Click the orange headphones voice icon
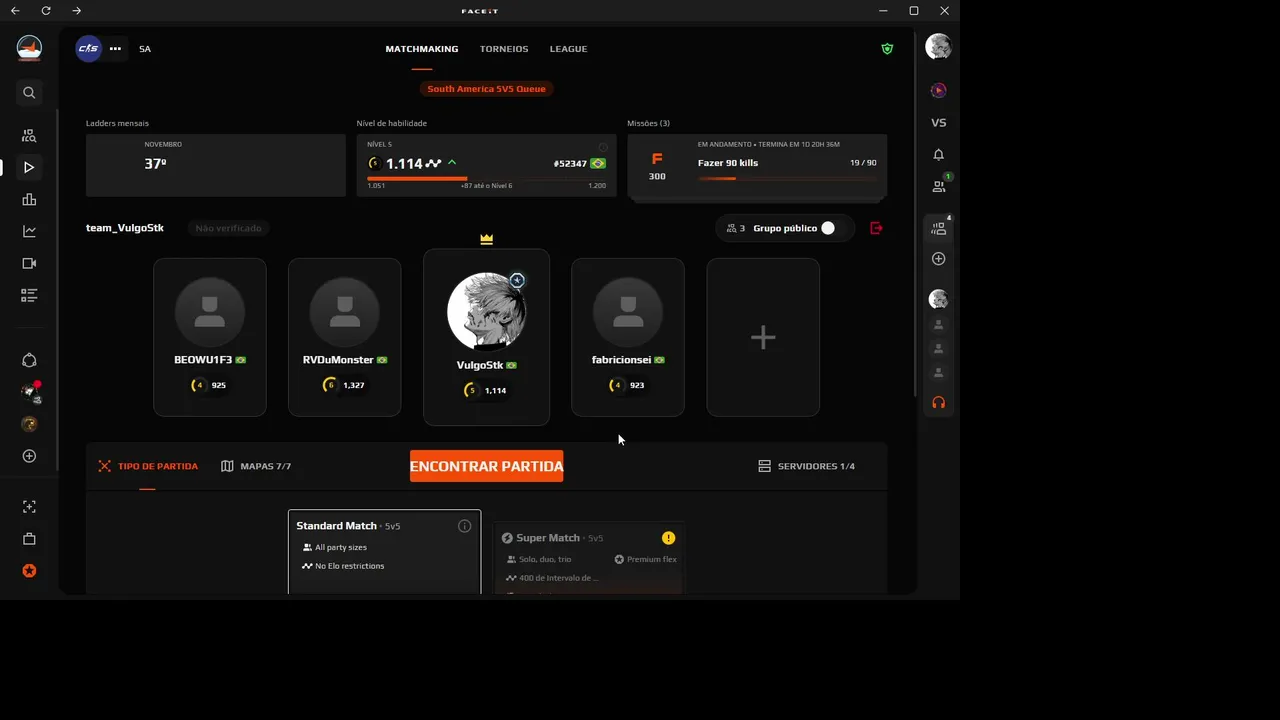1280x720 pixels. coord(938,403)
